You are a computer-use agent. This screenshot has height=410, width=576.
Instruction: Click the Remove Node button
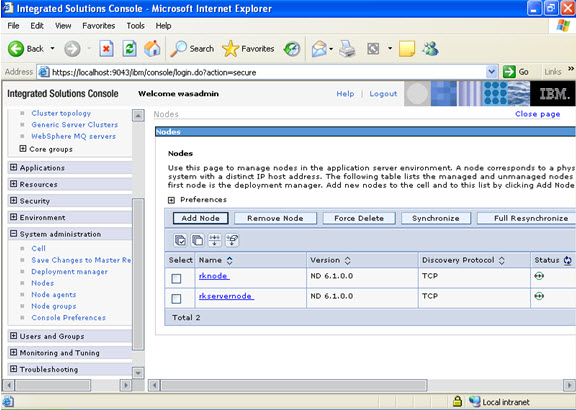click(275, 218)
